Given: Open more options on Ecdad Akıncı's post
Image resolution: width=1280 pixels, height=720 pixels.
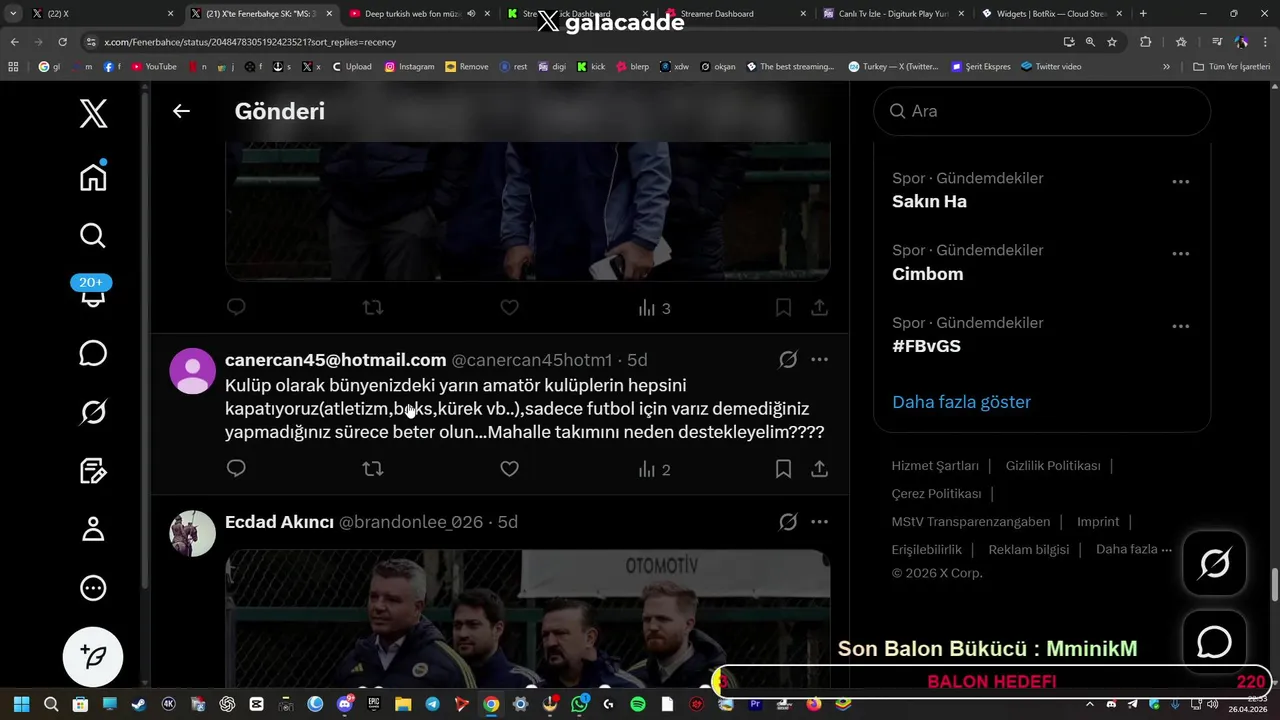Looking at the screenshot, I should [x=819, y=521].
